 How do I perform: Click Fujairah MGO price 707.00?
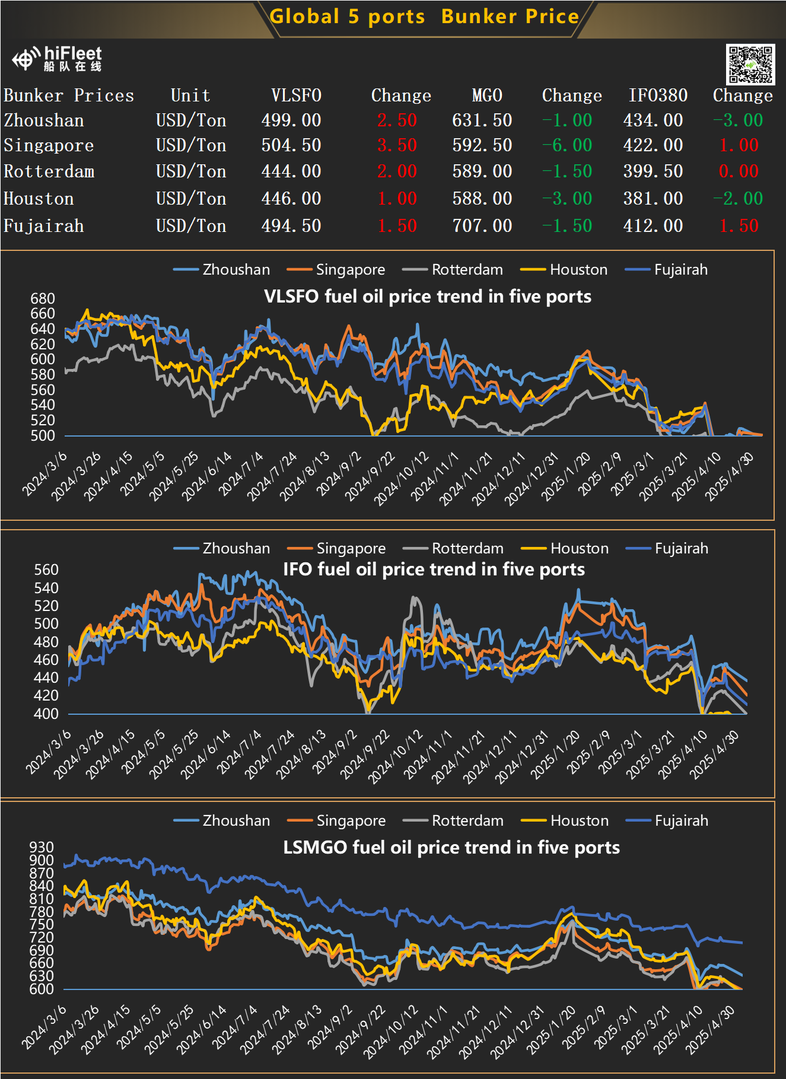pos(487,226)
